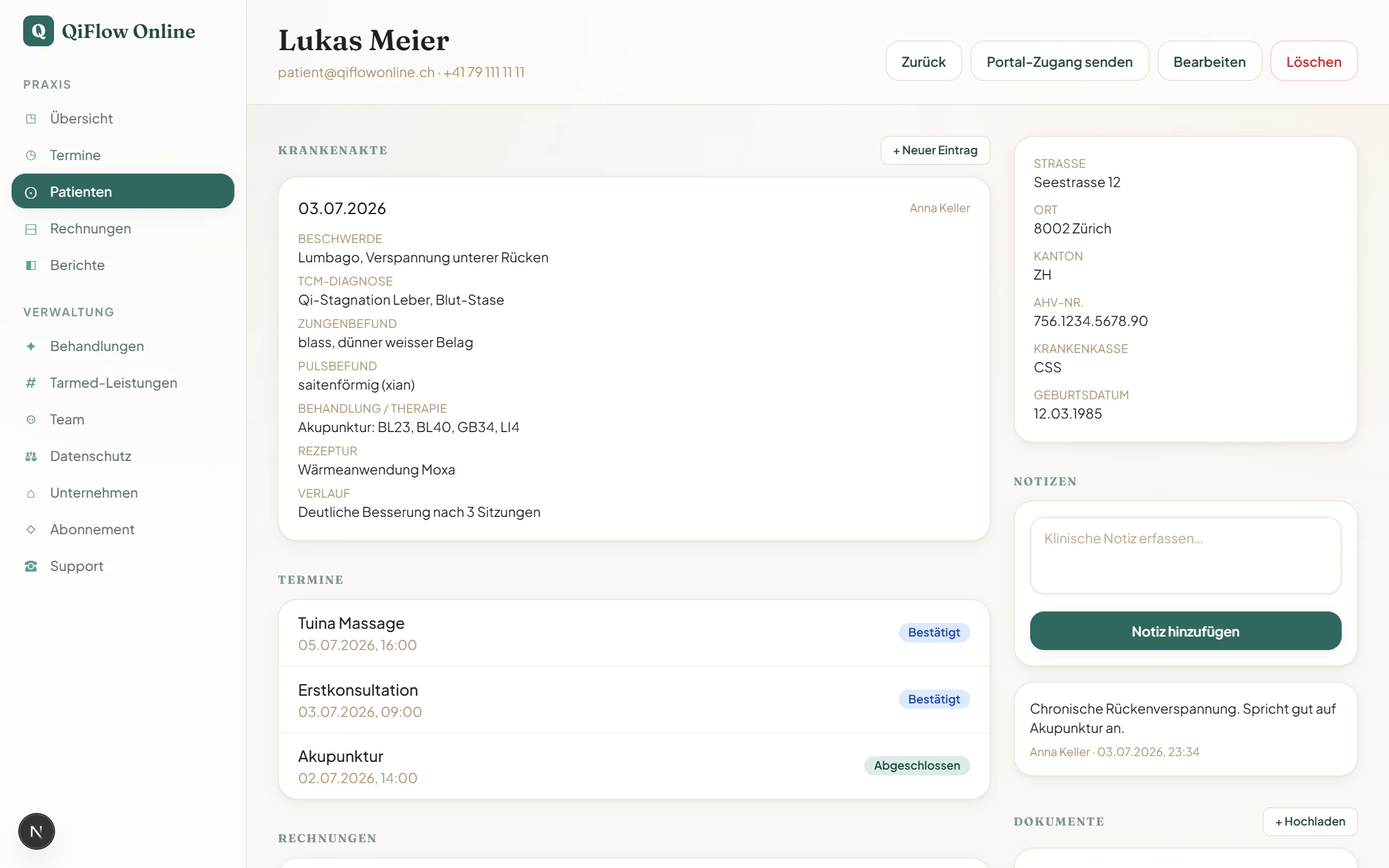
Task: Click the Krankenakte date 03.07.2026
Action: tap(342, 208)
